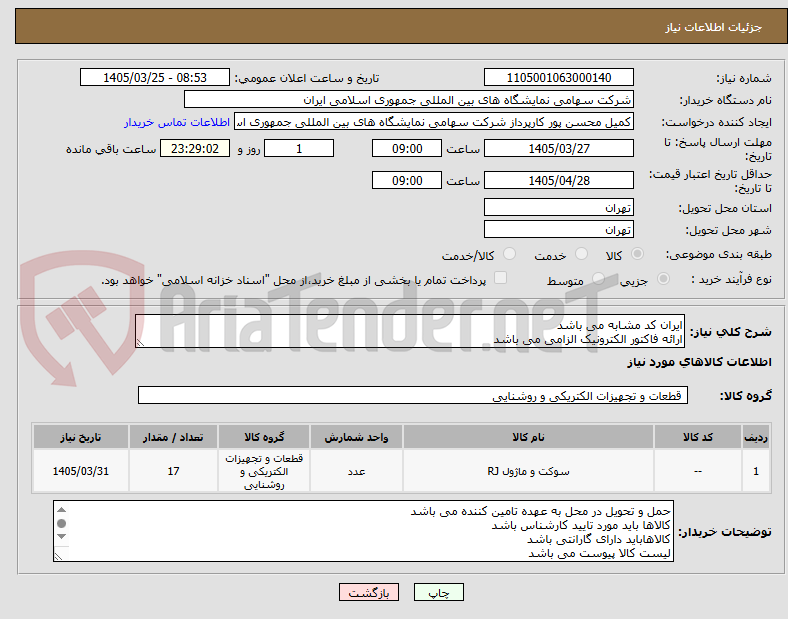Viewport: 788px width, 619px height.
Task: Click شماره نیاز label
Action: tap(744, 78)
